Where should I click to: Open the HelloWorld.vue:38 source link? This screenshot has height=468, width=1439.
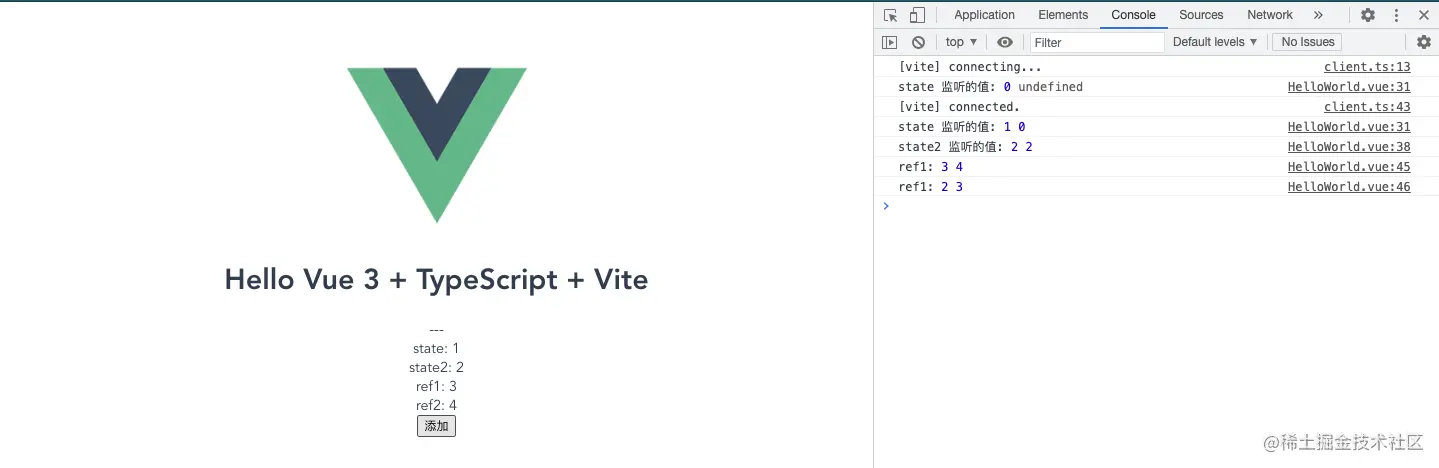click(x=1349, y=147)
